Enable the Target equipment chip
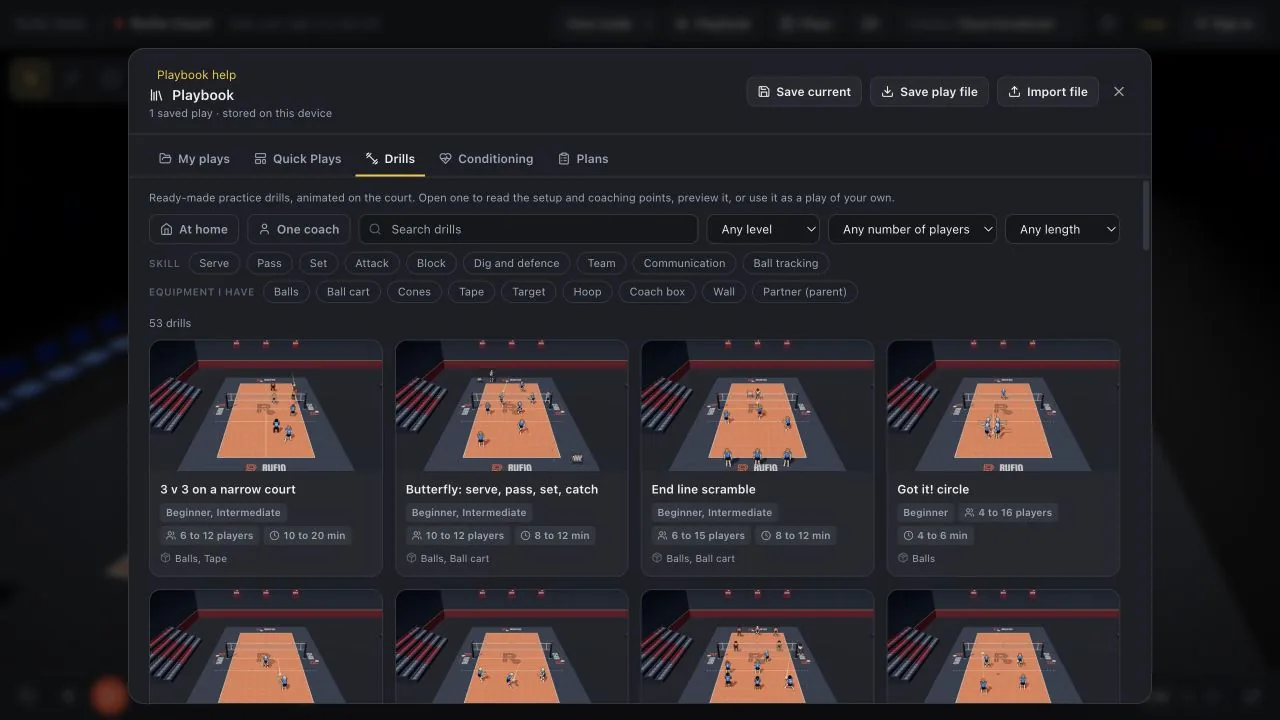Screen dimensions: 1280x720 tap(529, 292)
